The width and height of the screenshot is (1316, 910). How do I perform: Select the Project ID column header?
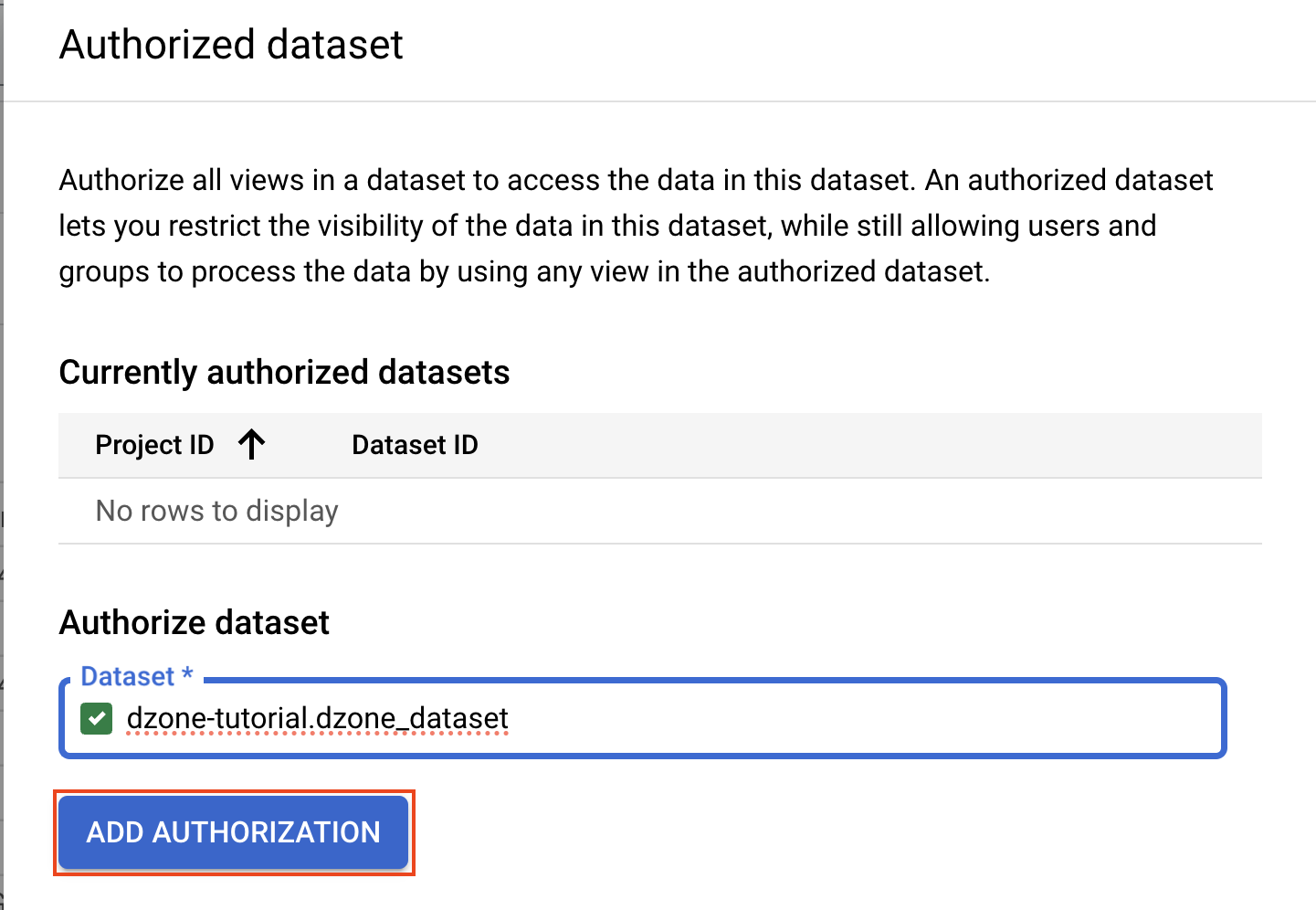pos(154,445)
